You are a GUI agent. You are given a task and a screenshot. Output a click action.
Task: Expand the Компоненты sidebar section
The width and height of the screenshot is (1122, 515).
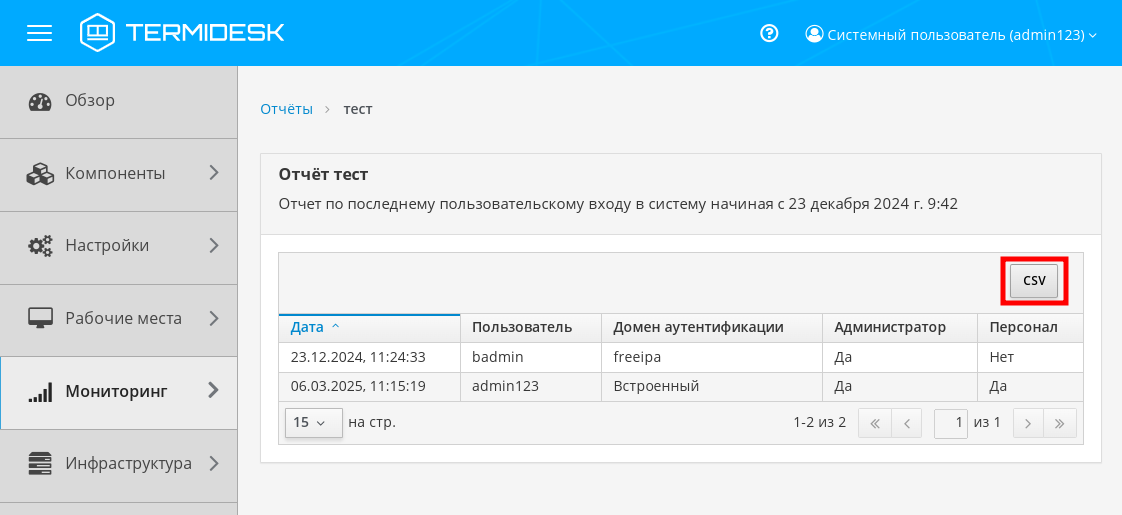pyautogui.click(x=213, y=173)
